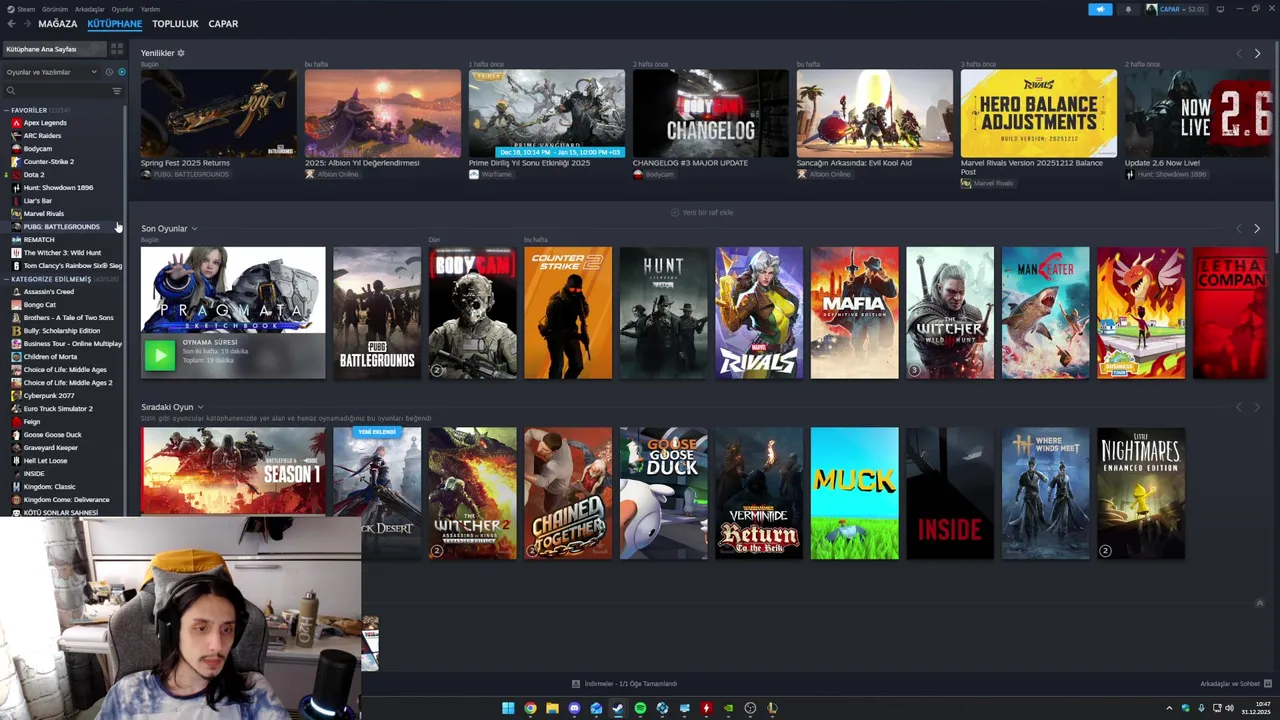Open the Arkadaşlar menu
1280x720 pixels.
[89, 9]
